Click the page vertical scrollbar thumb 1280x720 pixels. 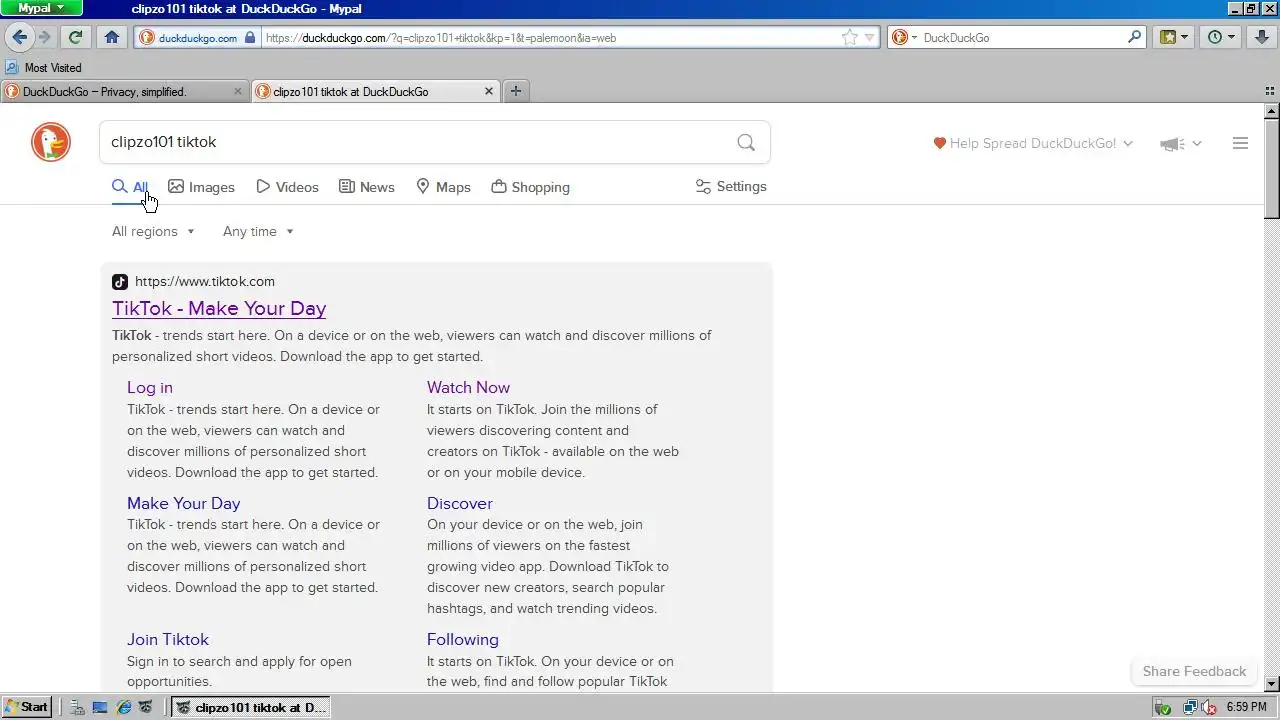(1272, 168)
